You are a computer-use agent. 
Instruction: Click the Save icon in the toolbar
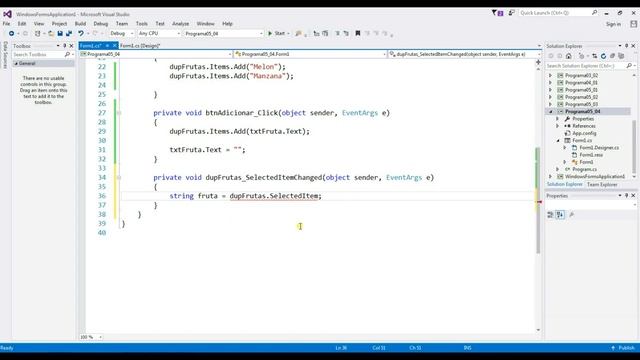[60, 33]
